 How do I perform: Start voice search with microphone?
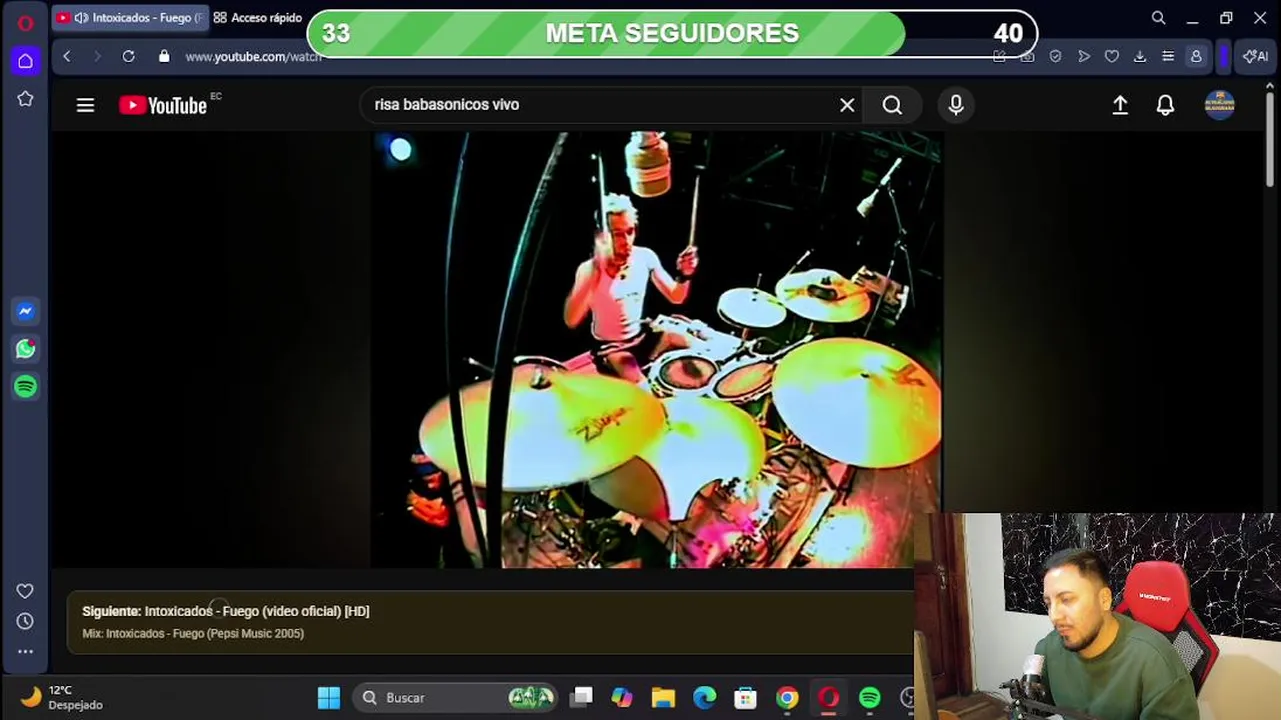pyautogui.click(x=956, y=105)
